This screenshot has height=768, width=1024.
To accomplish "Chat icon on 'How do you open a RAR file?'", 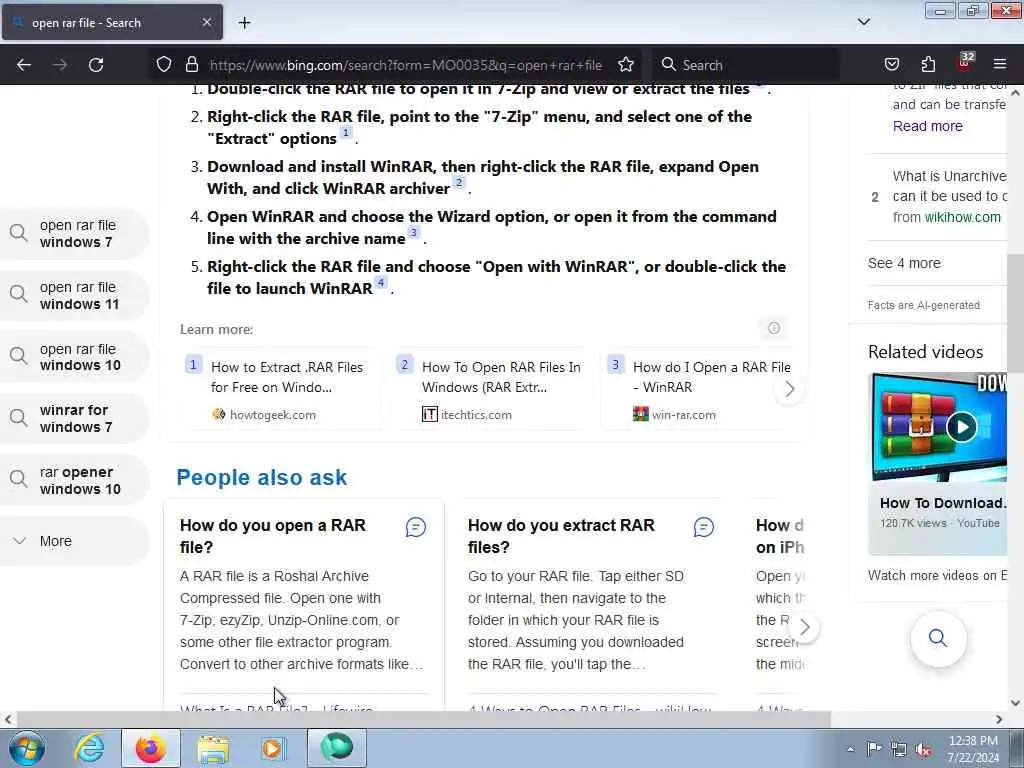I will (415, 527).
